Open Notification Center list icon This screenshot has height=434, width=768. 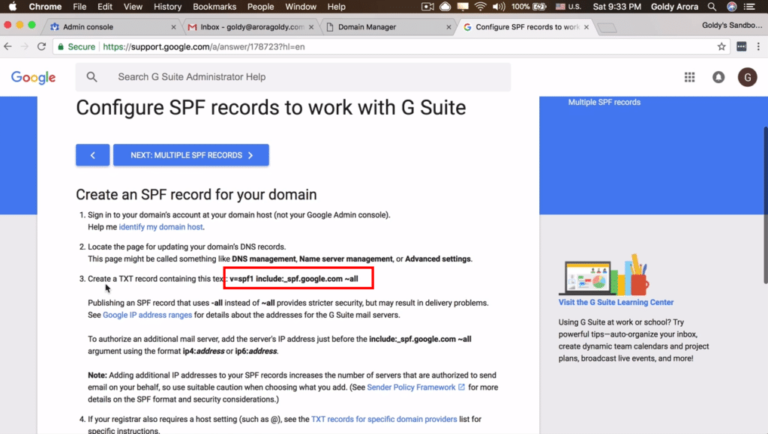click(x=749, y=7)
